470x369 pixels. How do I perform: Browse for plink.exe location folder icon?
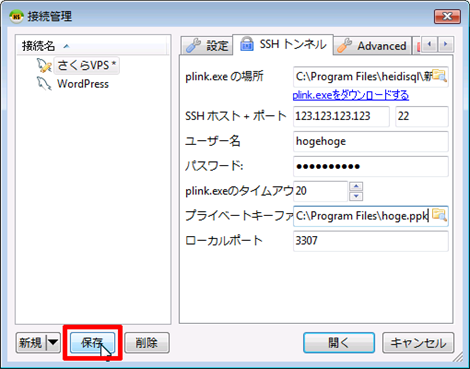(x=439, y=76)
